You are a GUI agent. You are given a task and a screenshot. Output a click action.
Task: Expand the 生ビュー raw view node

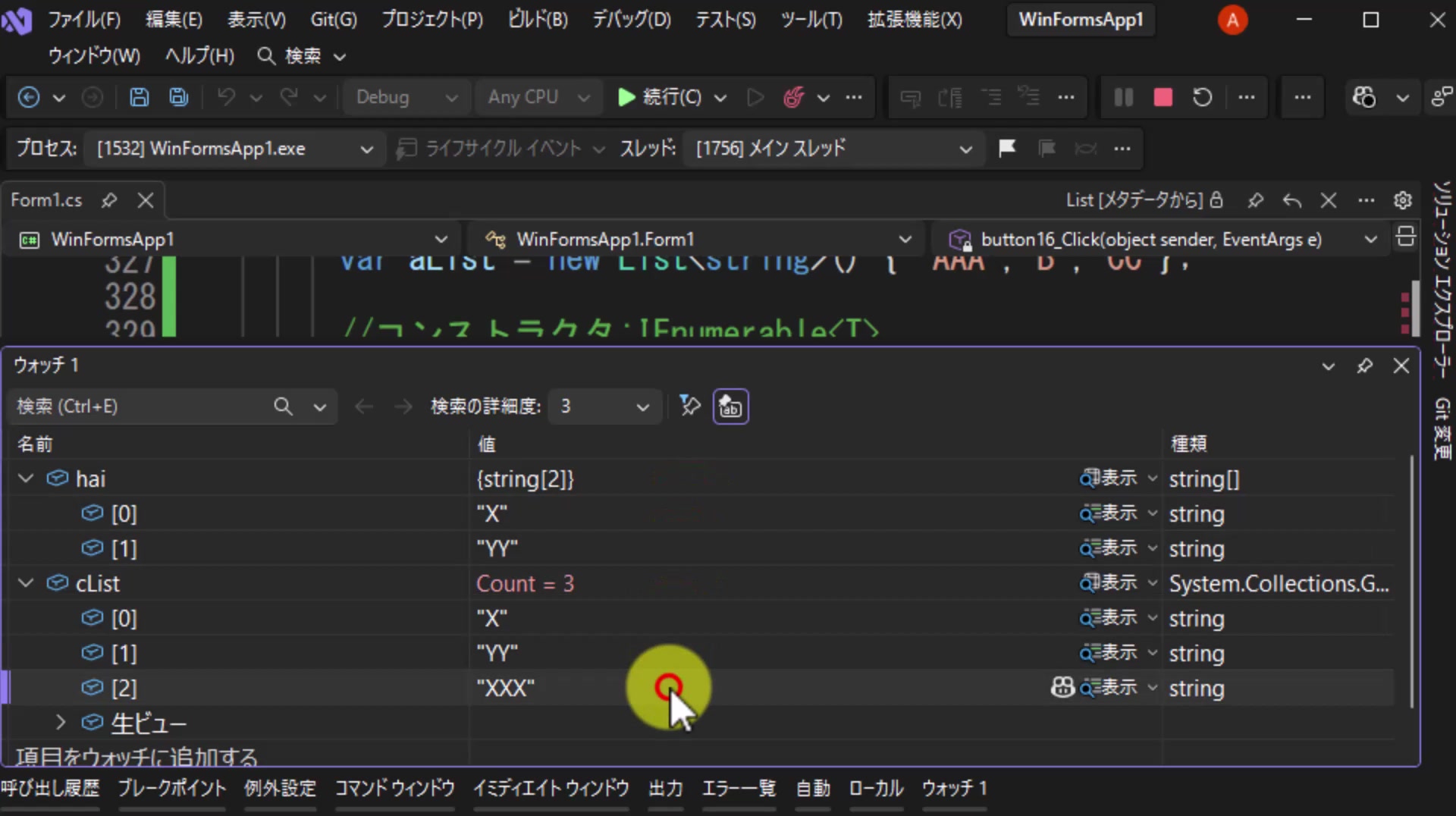tap(61, 723)
